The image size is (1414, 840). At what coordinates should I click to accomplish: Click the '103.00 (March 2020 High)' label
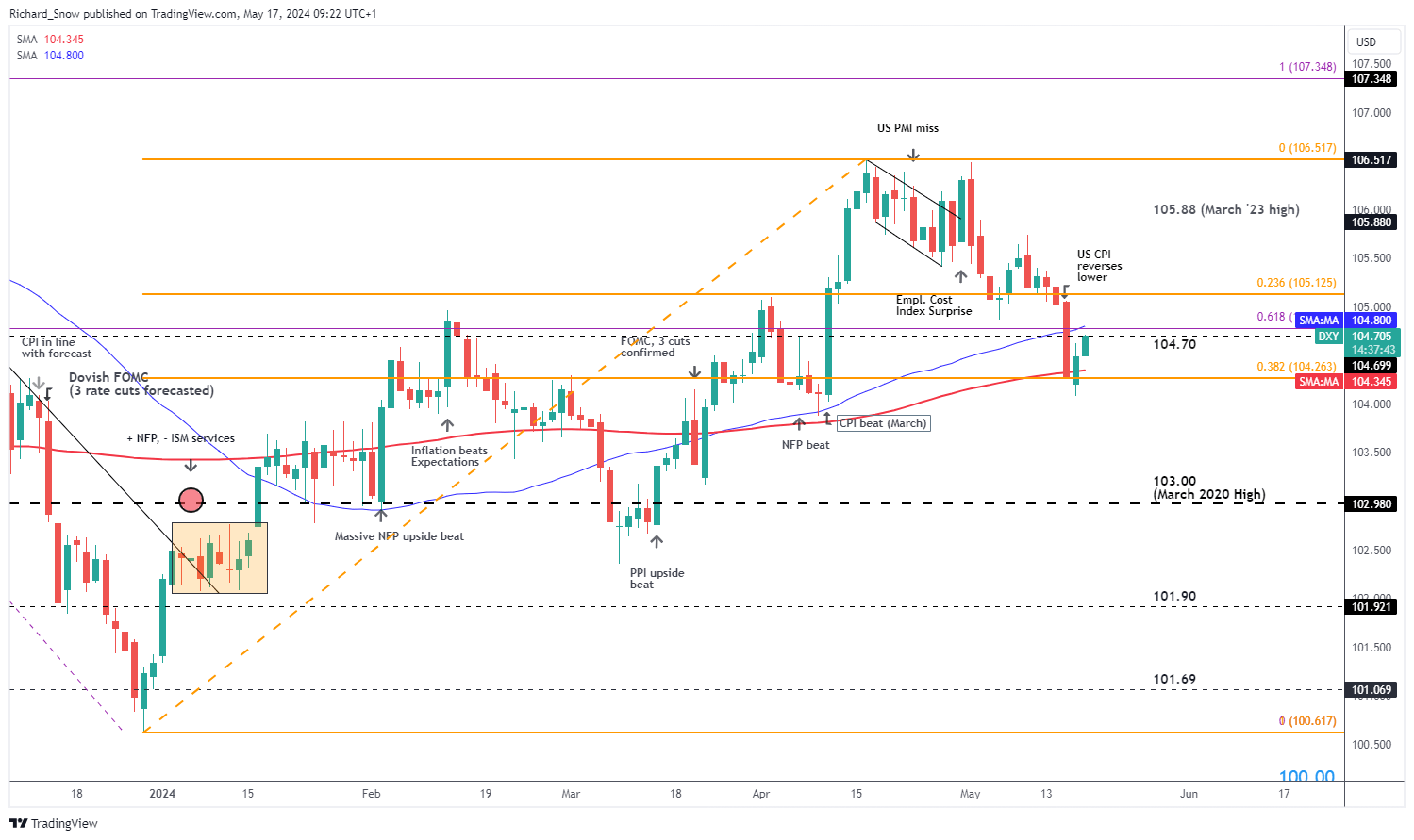1208,487
